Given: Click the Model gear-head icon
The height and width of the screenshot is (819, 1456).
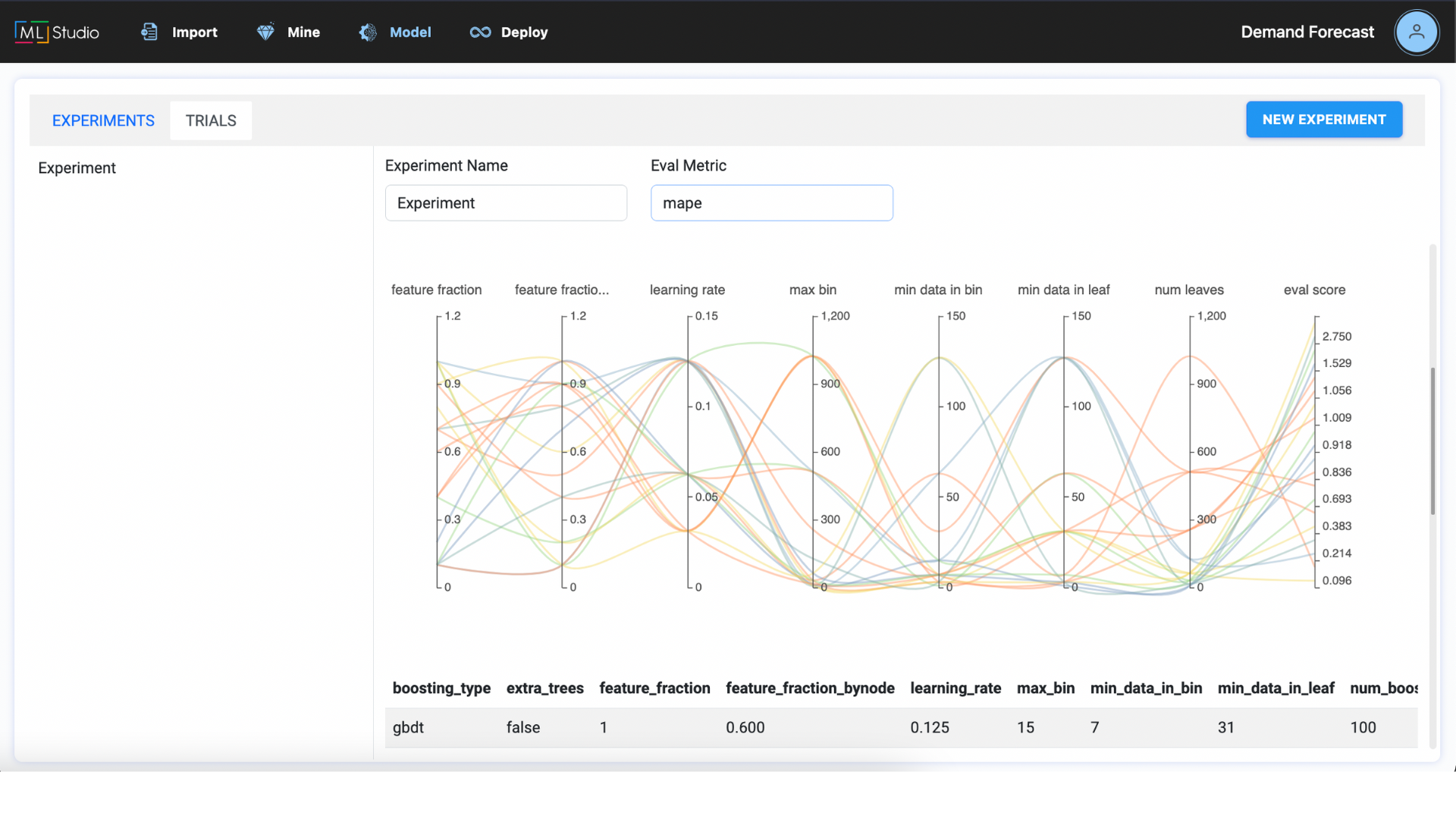Looking at the screenshot, I should pos(368,32).
